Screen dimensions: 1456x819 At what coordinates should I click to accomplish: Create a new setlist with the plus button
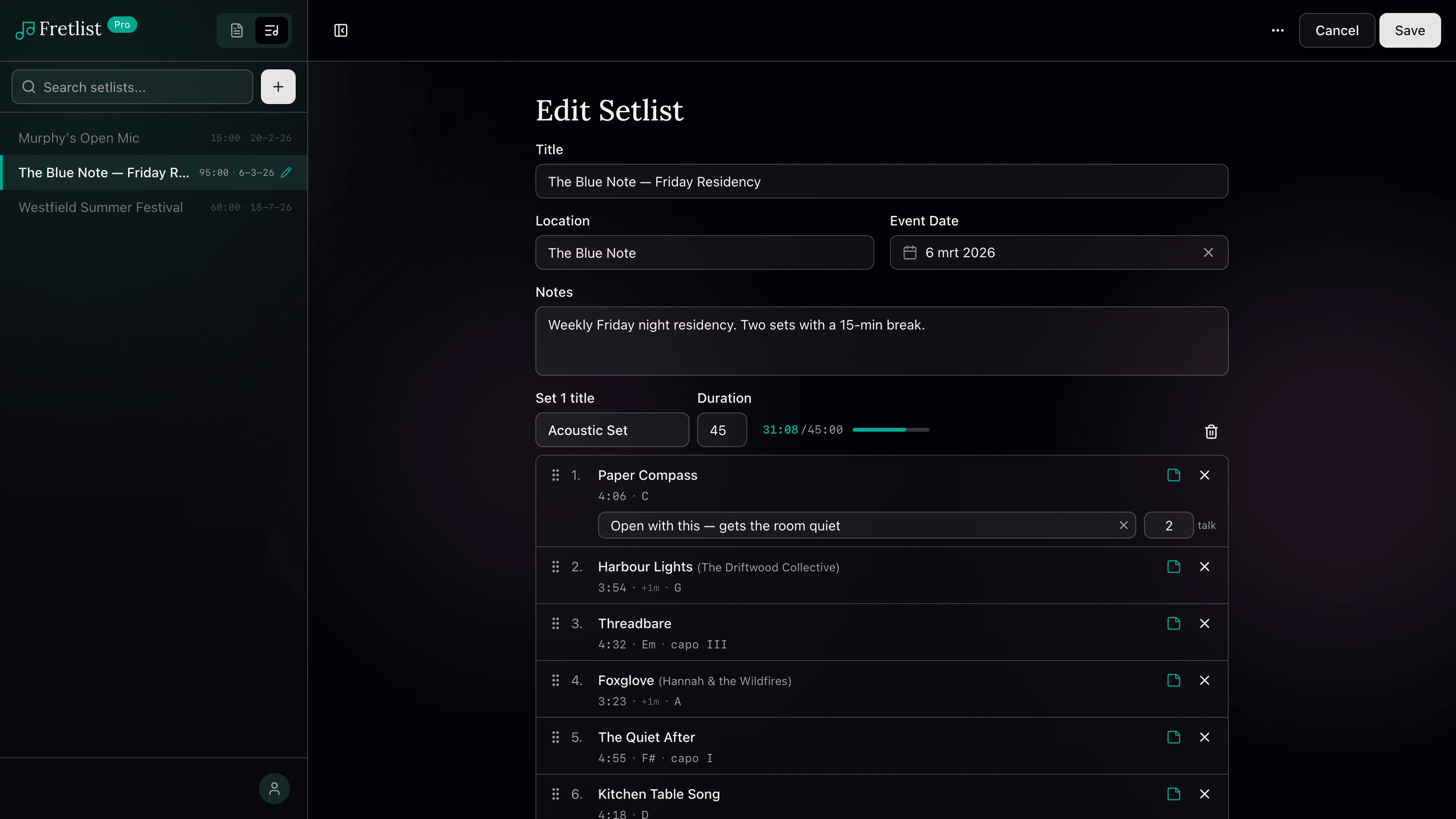pos(278,87)
